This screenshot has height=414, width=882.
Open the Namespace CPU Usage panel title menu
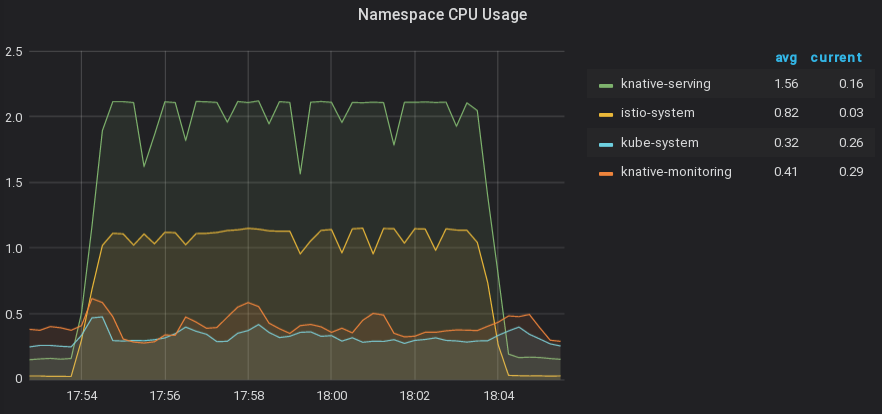(x=442, y=14)
